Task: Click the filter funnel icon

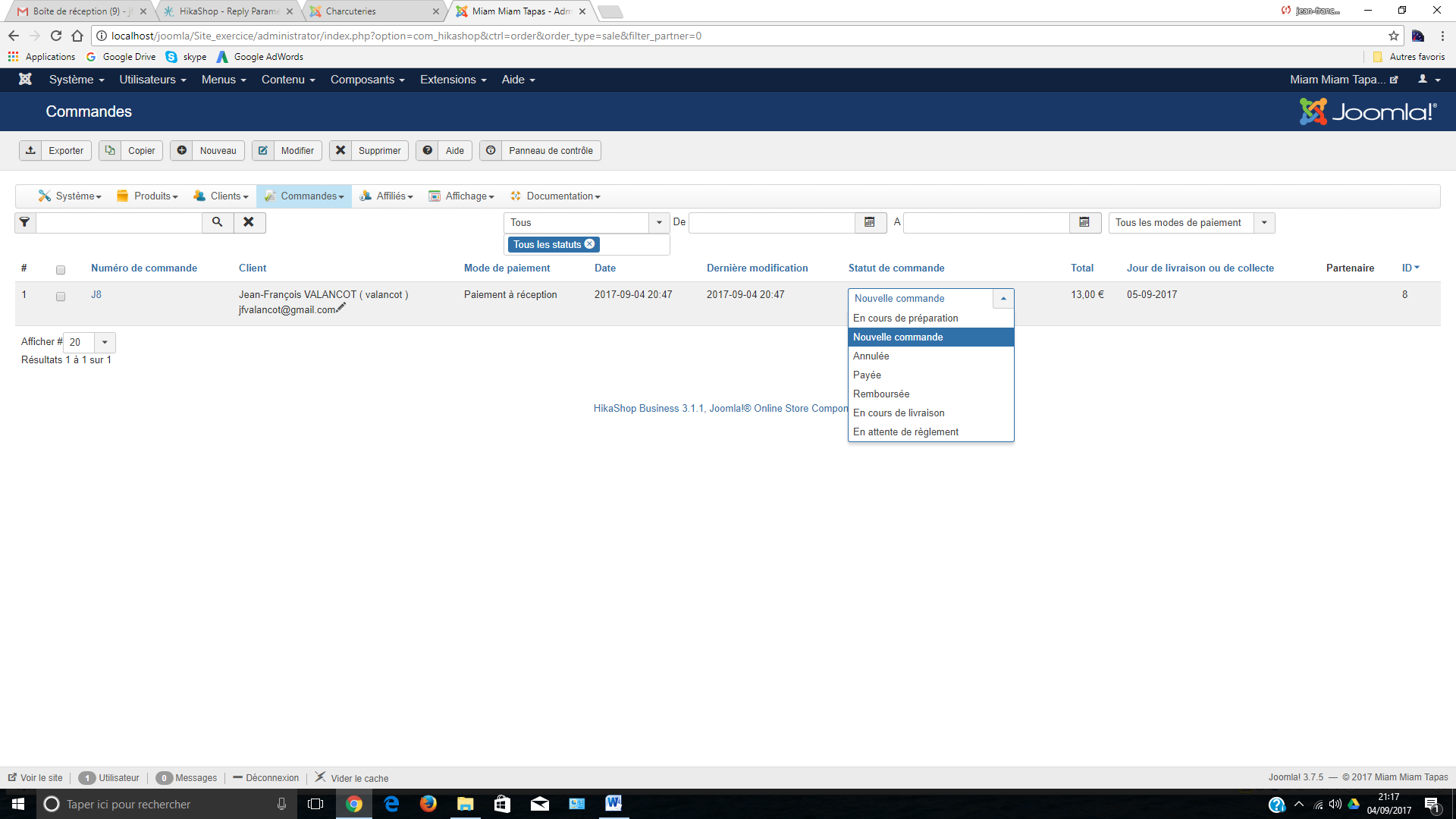Action: tap(25, 222)
